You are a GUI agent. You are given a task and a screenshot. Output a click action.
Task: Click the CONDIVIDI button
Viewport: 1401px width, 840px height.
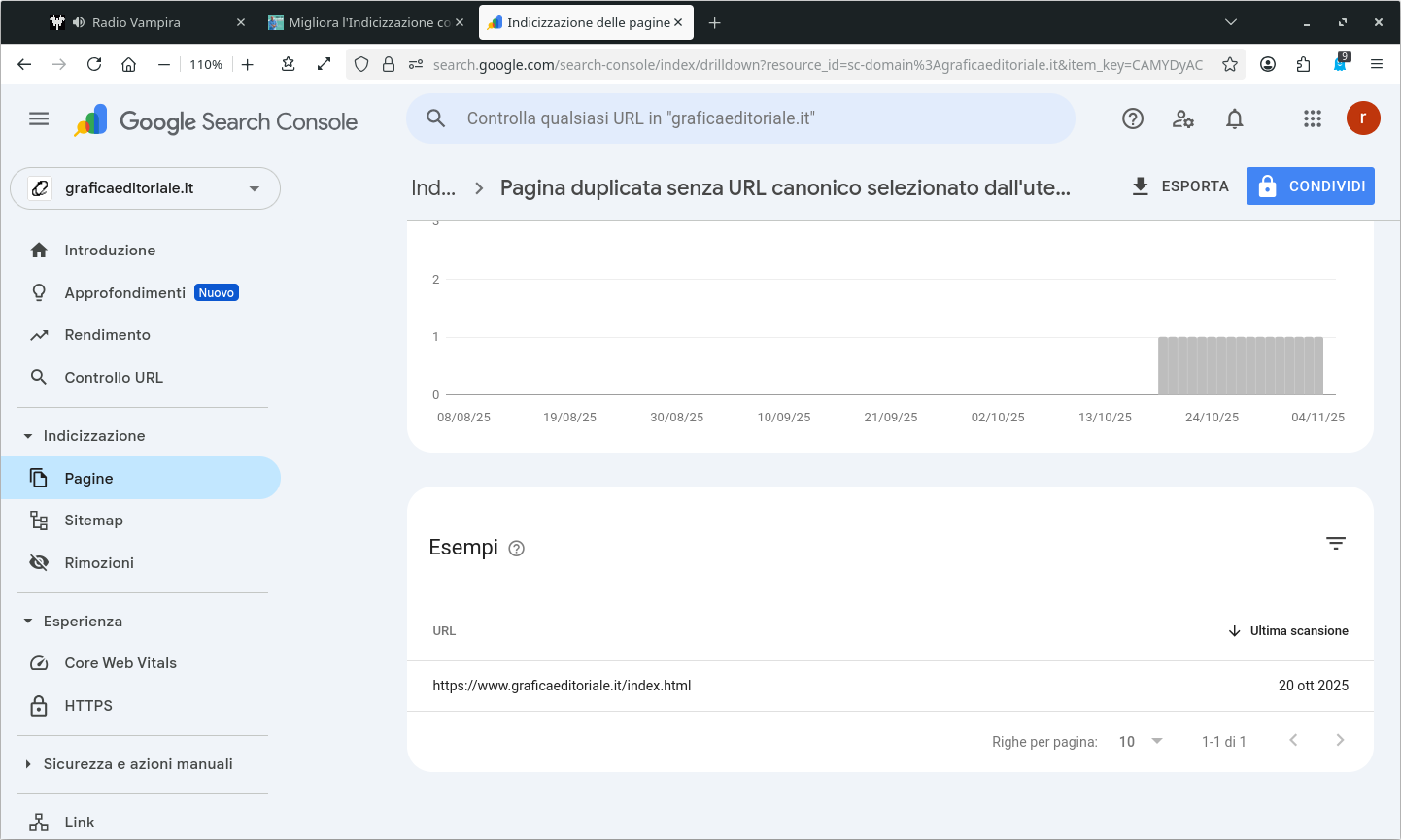1310,186
